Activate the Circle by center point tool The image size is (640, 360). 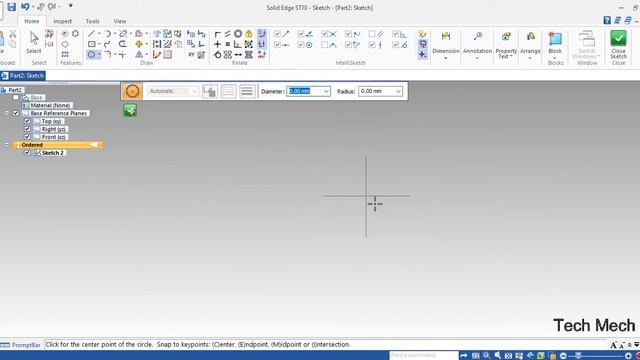click(x=91, y=54)
